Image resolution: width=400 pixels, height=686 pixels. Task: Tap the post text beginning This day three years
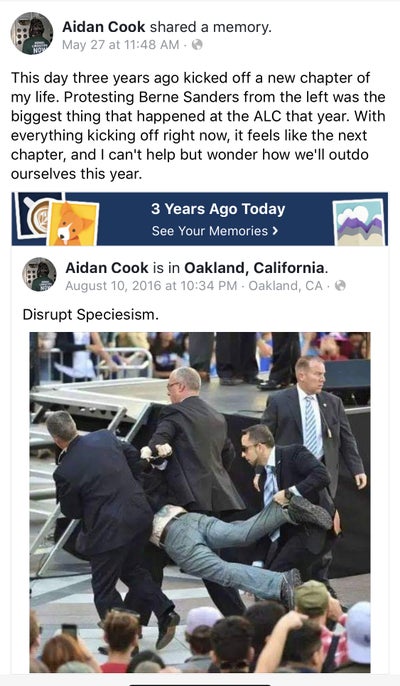tap(198, 126)
